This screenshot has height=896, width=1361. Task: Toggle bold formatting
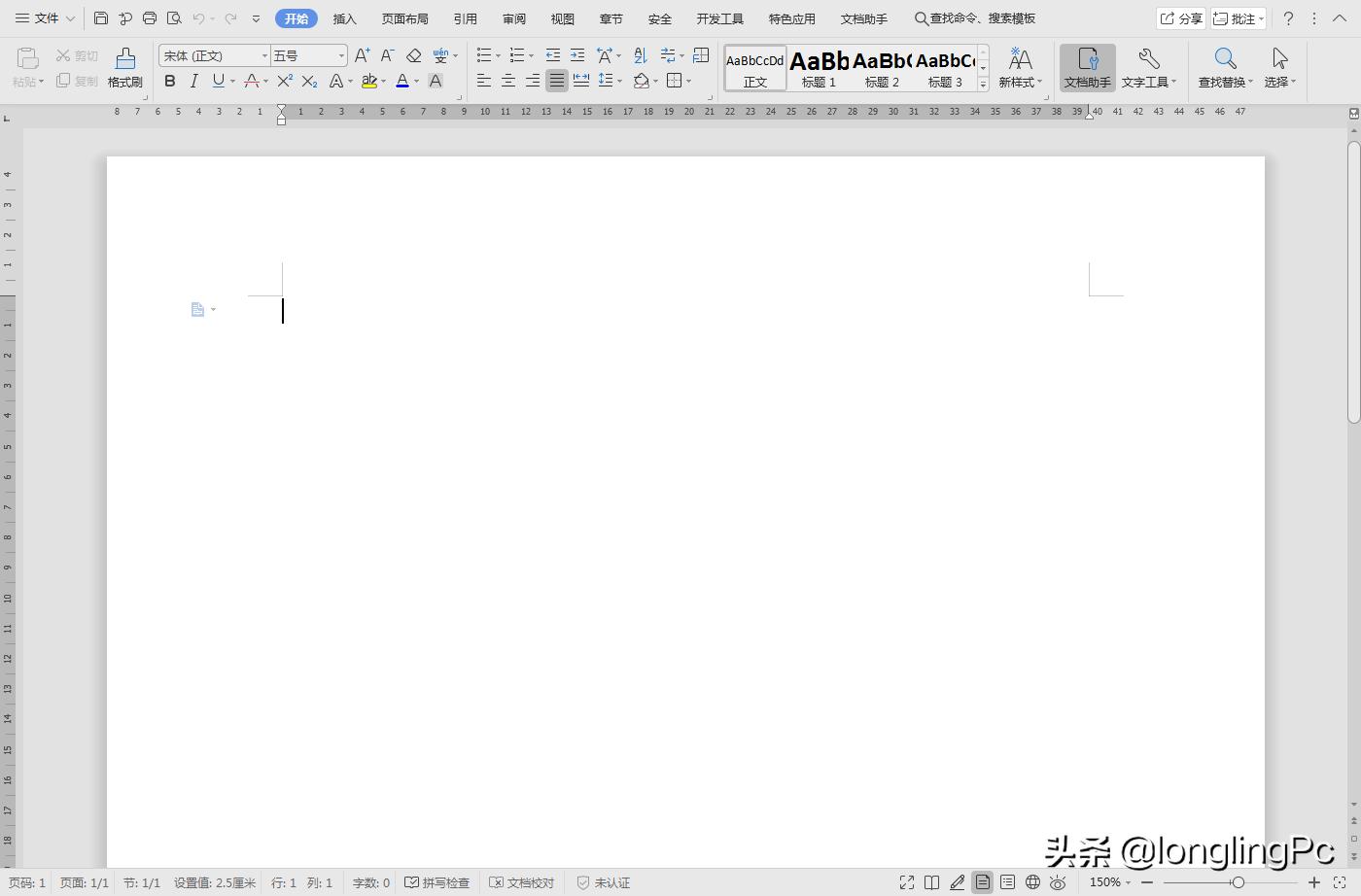[x=170, y=82]
